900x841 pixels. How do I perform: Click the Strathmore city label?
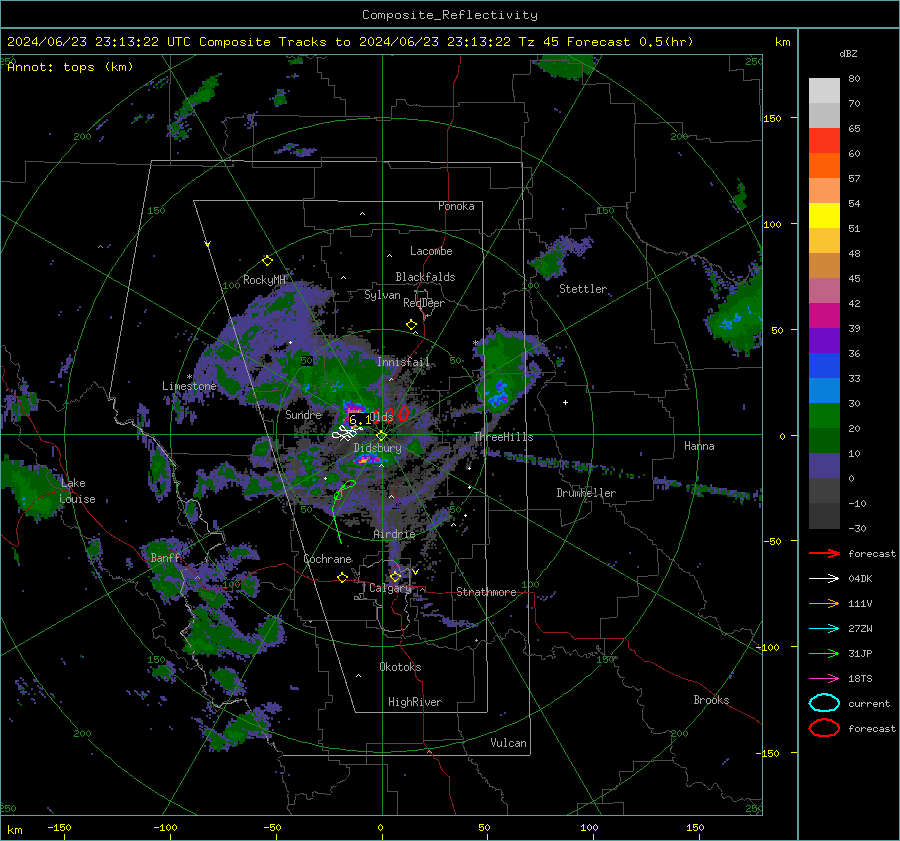pyautogui.click(x=486, y=592)
